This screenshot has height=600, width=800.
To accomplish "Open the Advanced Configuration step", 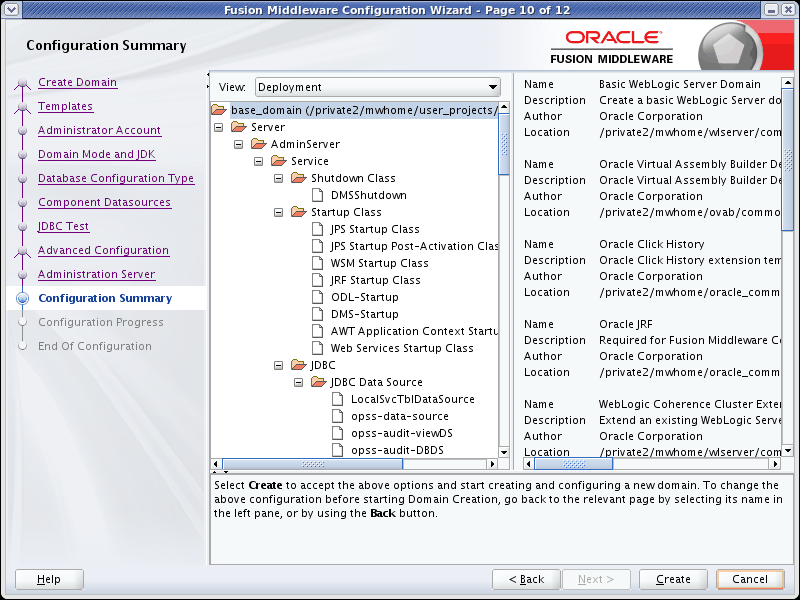I will point(103,250).
